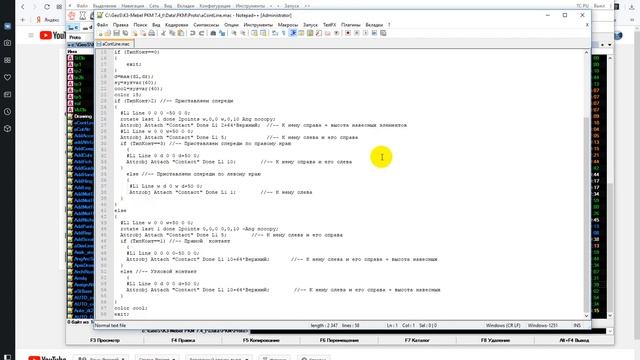Open Файл menu in background file manager
The height and width of the screenshot is (360, 640).
[x=82, y=6]
